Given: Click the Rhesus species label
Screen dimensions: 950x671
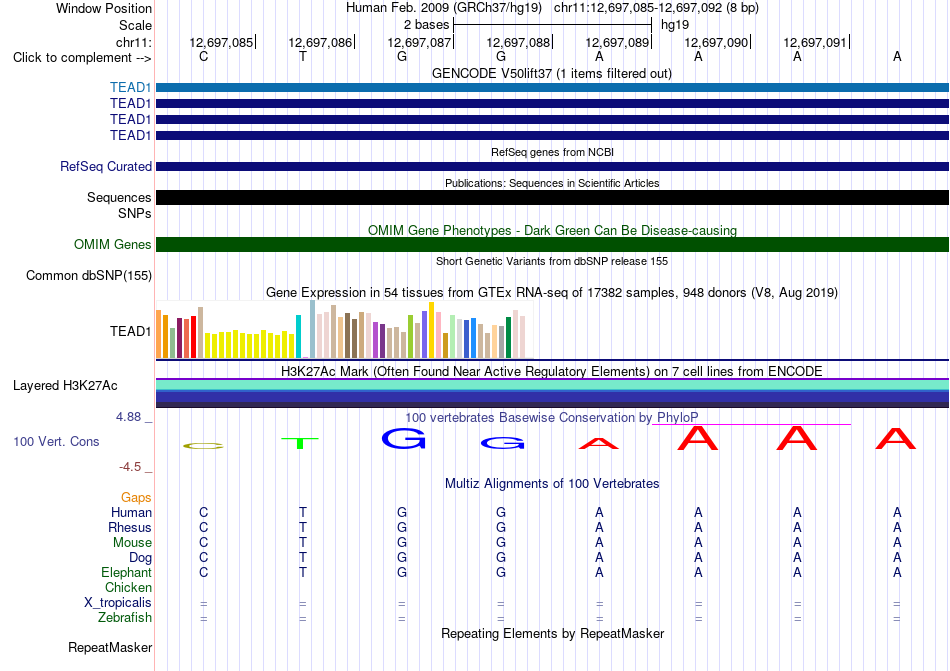Looking at the screenshot, I should click(130, 527).
